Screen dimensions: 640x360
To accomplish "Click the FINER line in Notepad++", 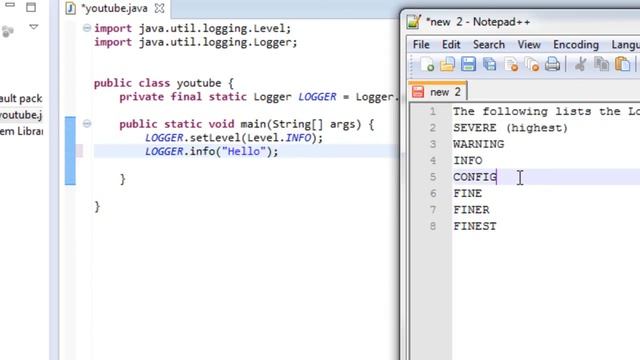I will point(471,209).
